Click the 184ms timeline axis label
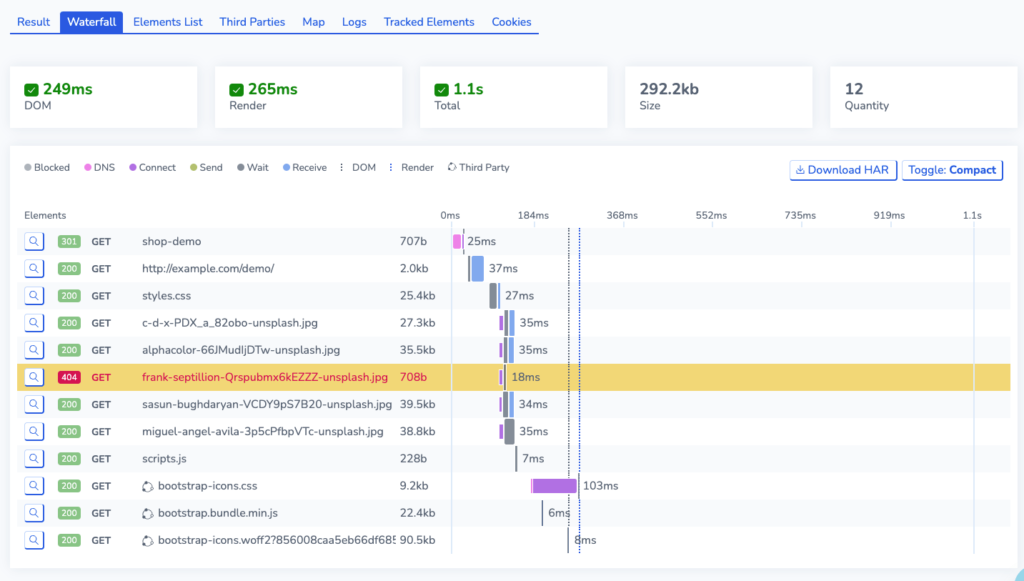The height and width of the screenshot is (581, 1024). coord(533,215)
